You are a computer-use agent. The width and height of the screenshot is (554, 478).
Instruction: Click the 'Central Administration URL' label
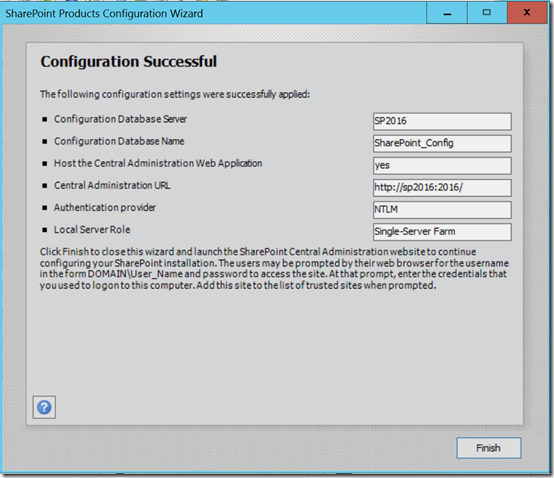pyautogui.click(x=112, y=185)
